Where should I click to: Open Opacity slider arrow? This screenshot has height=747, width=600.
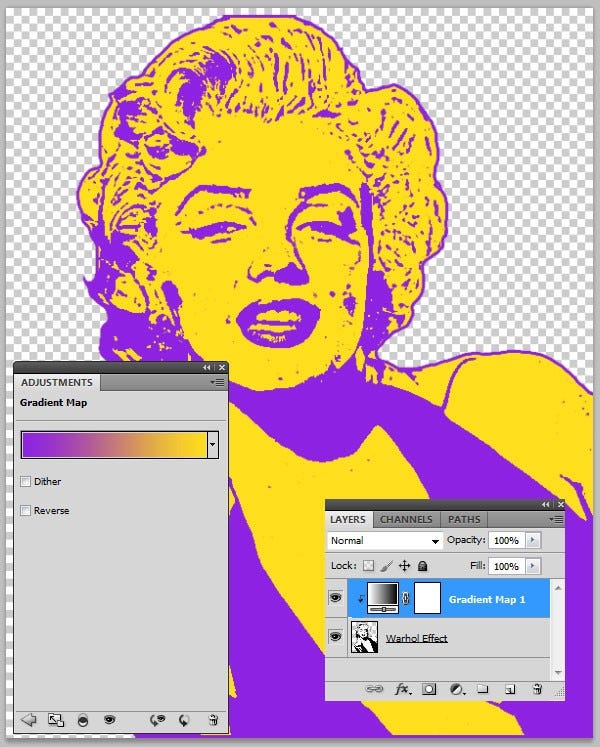(x=532, y=540)
